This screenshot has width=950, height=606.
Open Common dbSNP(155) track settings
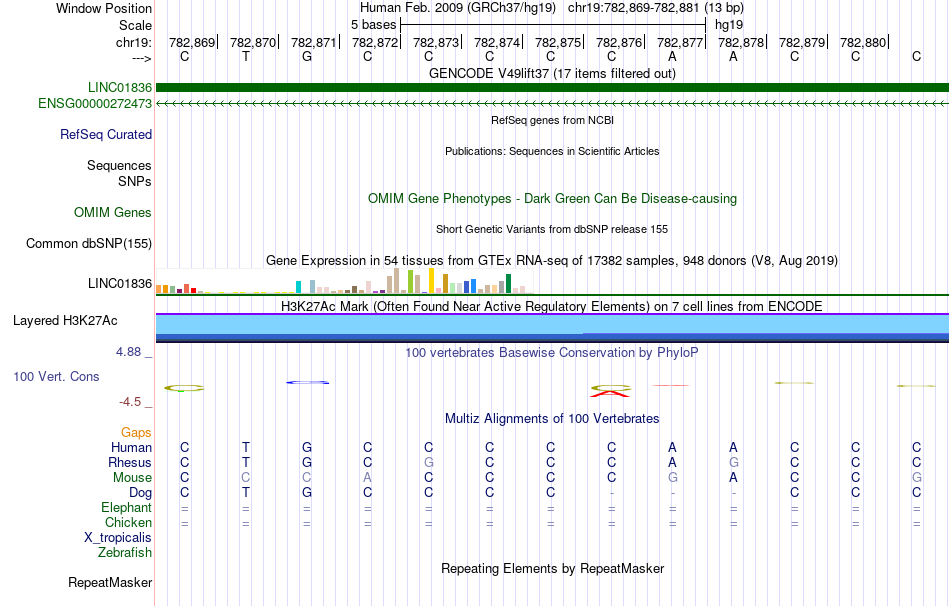(88, 244)
